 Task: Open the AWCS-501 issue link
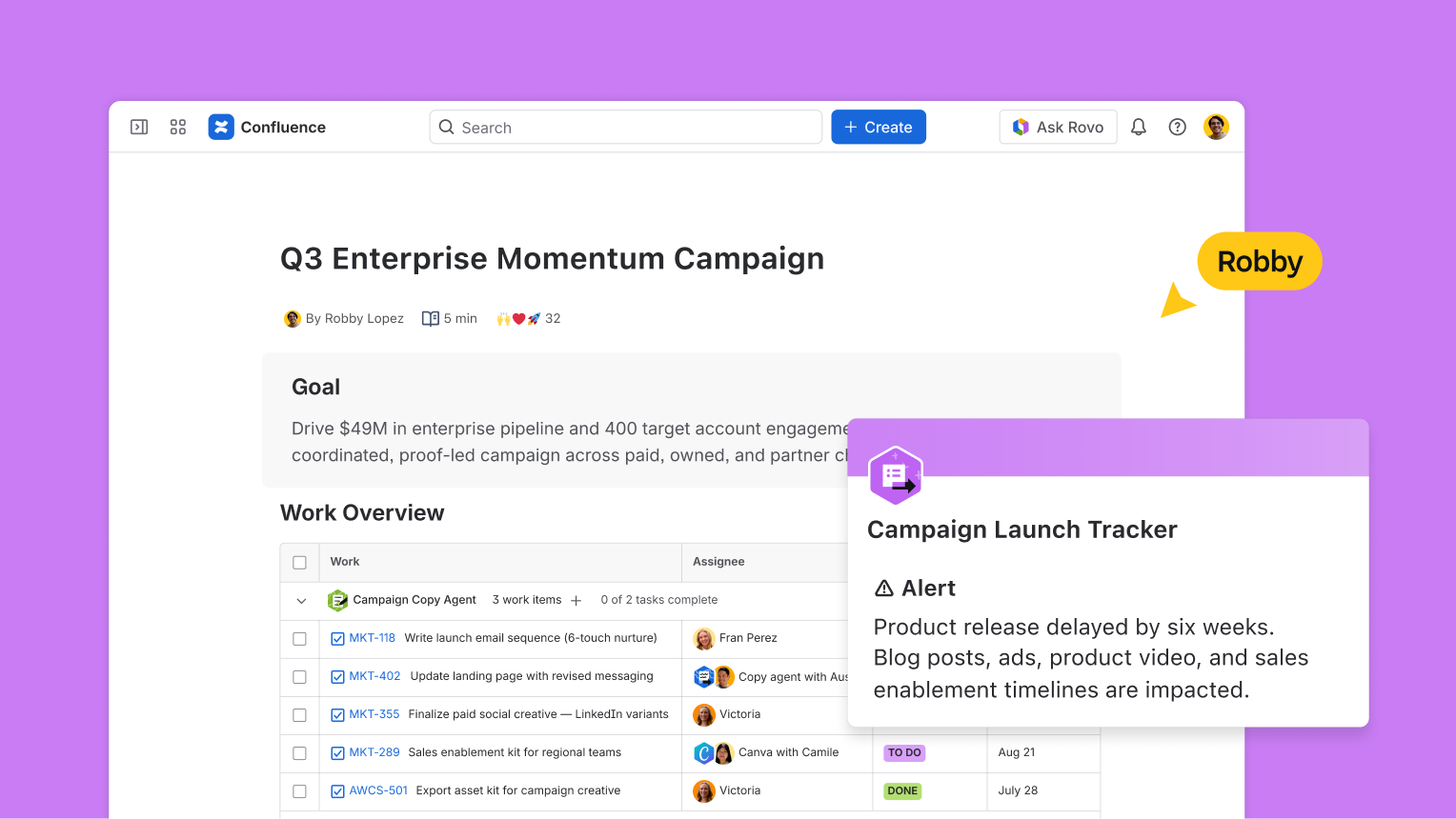tap(378, 790)
